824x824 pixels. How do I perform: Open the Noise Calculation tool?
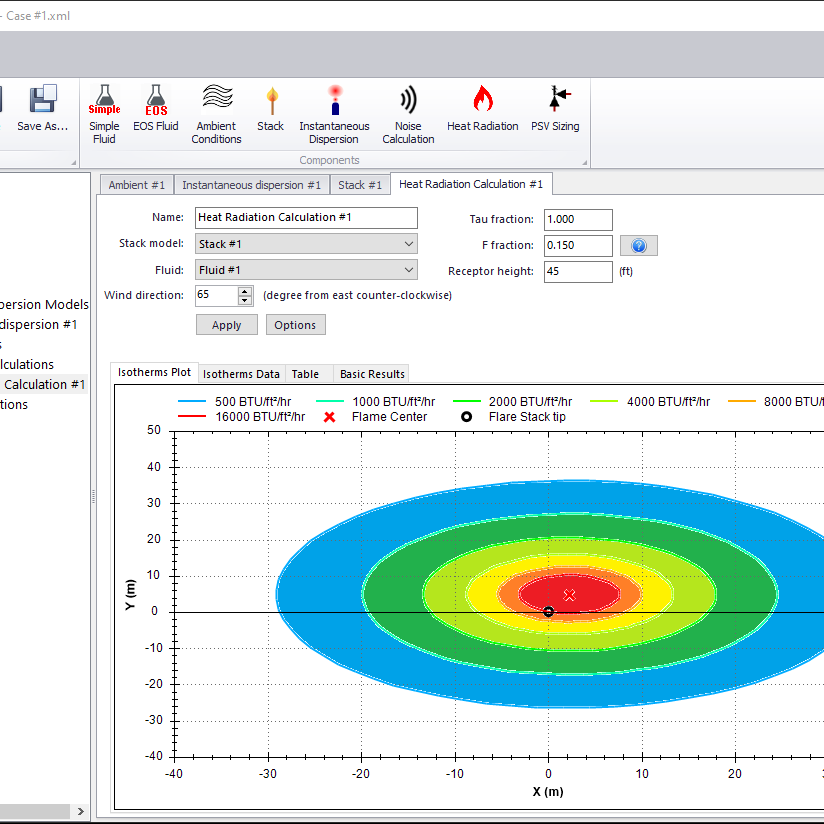pos(408,101)
